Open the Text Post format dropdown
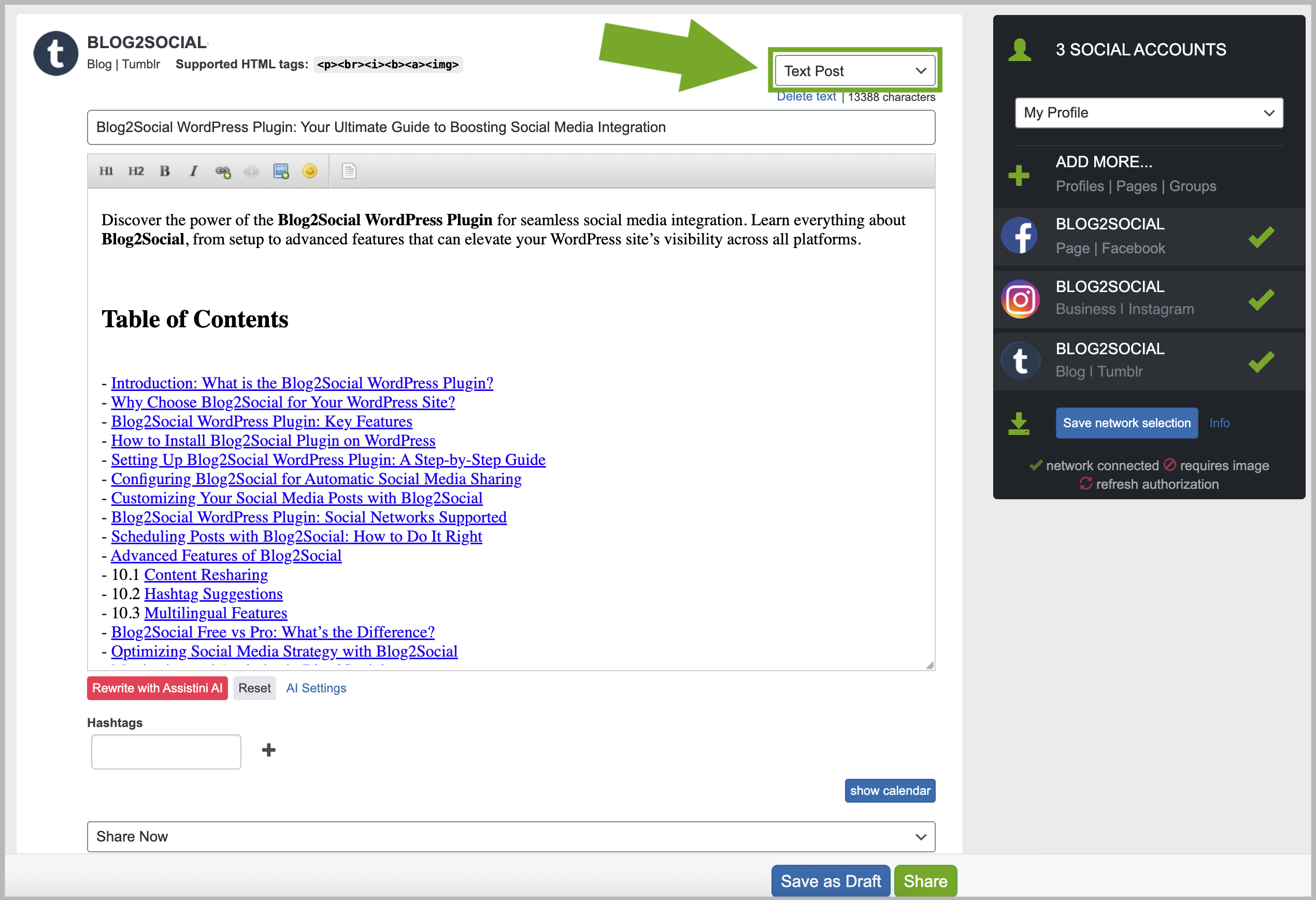This screenshot has height=900, width=1316. [x=854, y=71]
